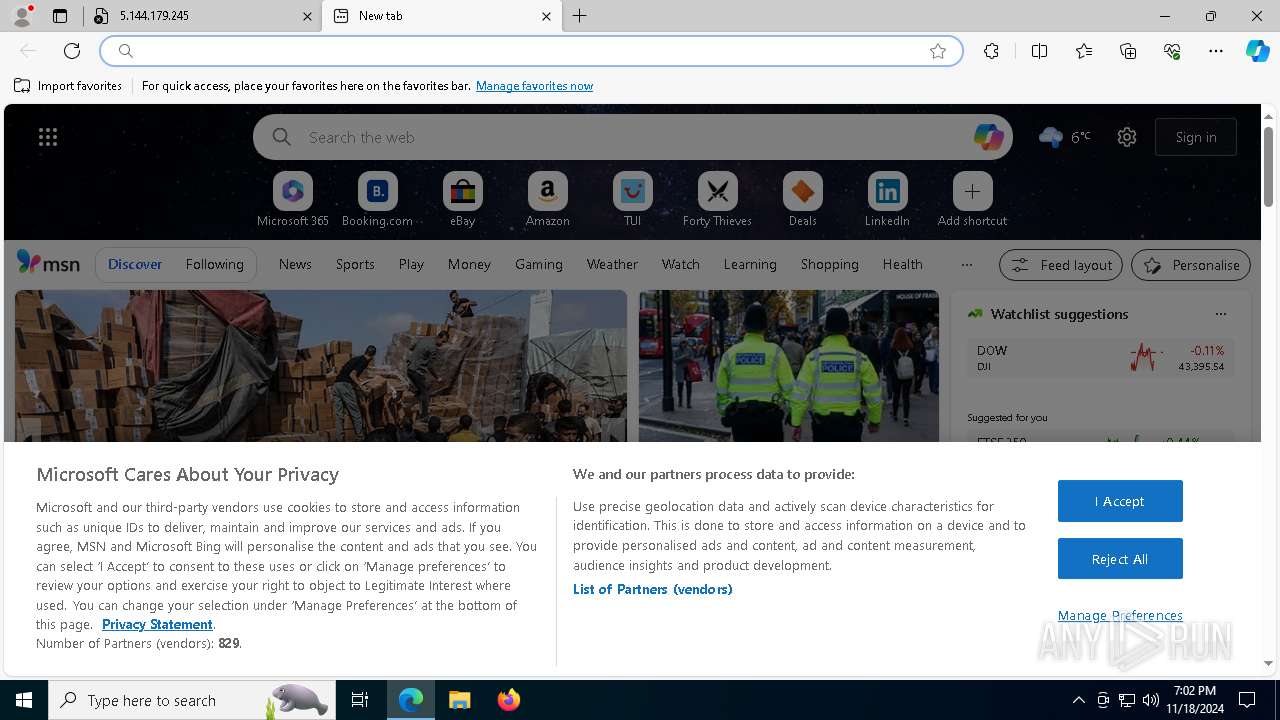This screenshot has width=1280, height=720.
Task: Open the Forty Thieves shortcut
Action: 717,199
